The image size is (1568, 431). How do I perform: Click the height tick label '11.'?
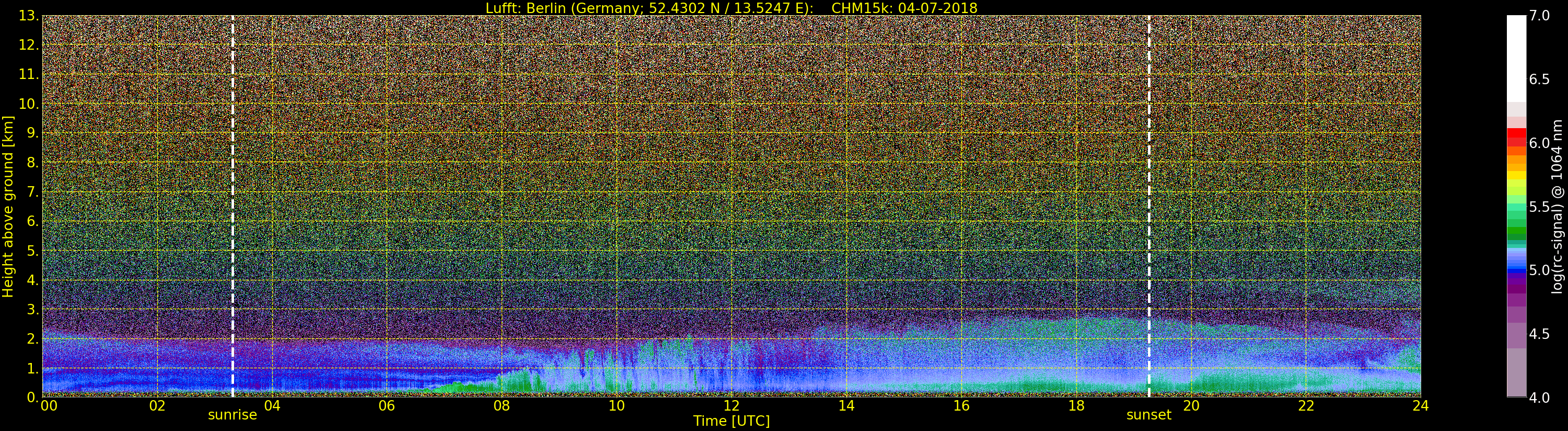click(x=29, y=74)
